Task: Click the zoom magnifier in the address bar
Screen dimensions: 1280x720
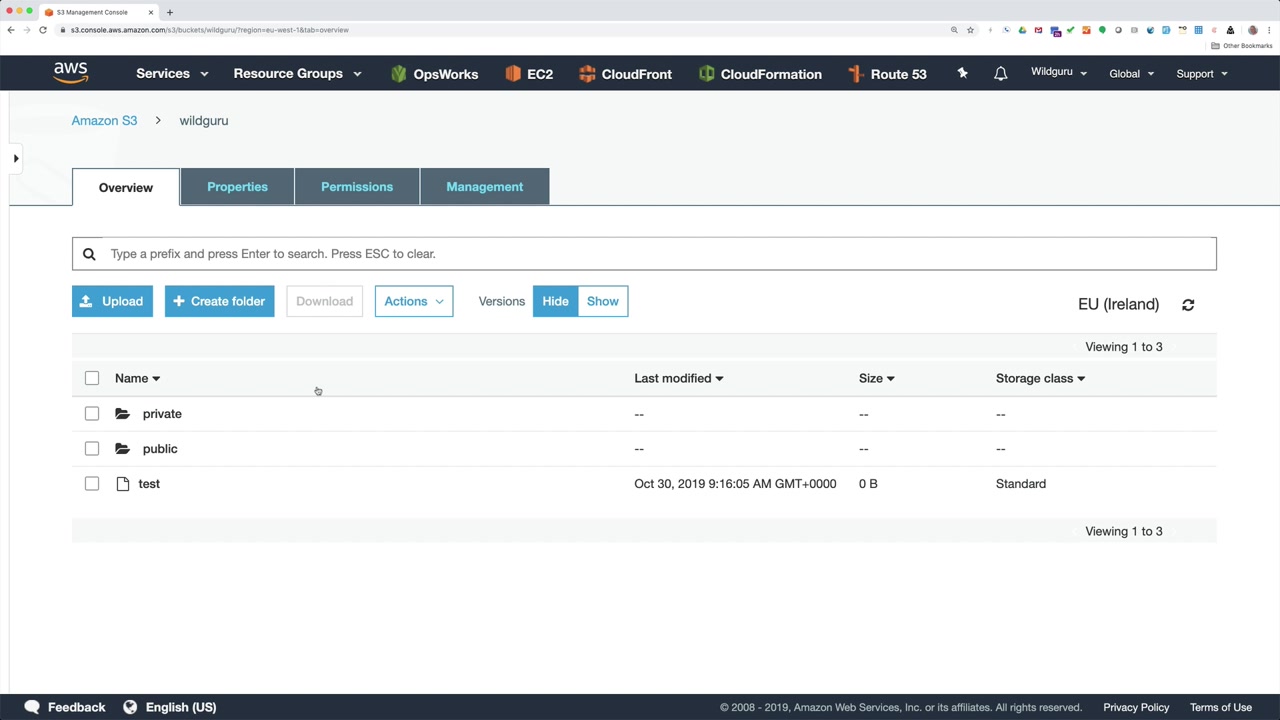Action: click(x=954, y=30)
